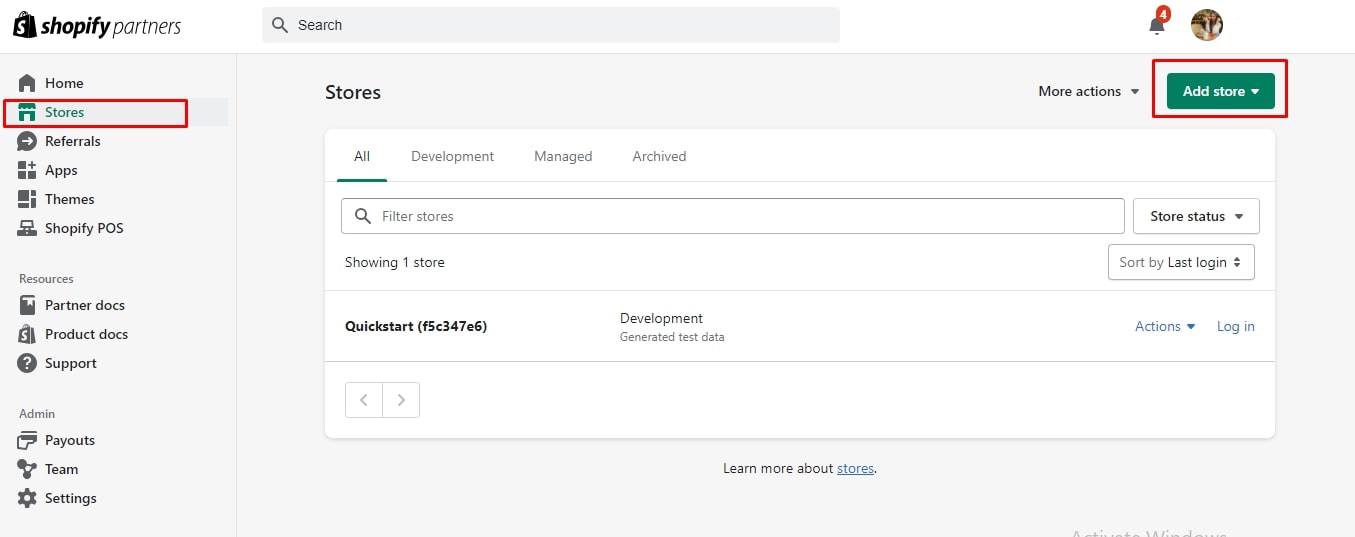Click the Settings gear icon
1355x537 pixels.
pos(27,498)
